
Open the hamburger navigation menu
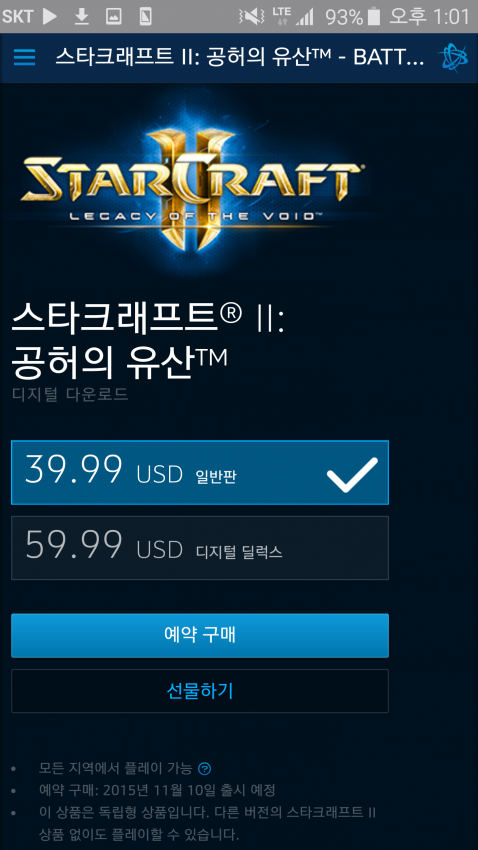(x=24, y=57)
